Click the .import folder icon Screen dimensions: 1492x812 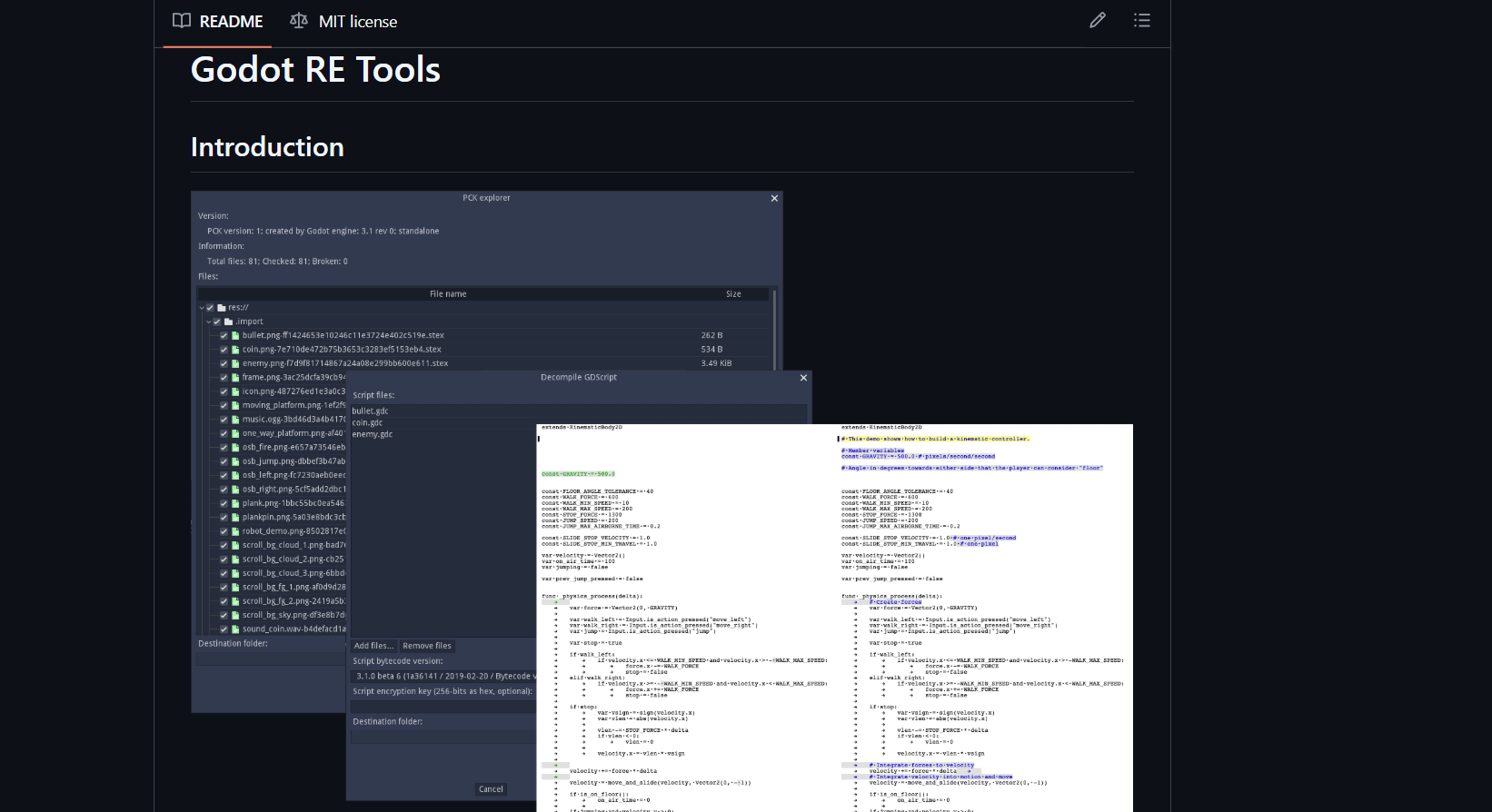pos(229,322)
